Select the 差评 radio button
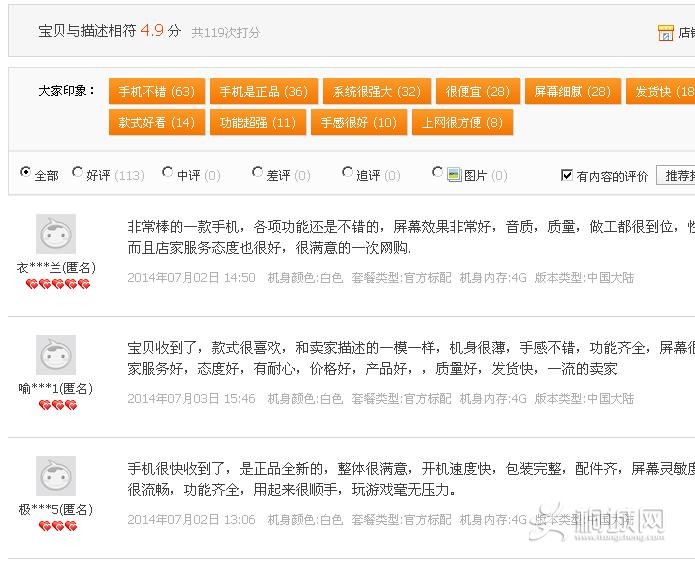The width and height of the screenshot is (695, 567). point(258,173)
